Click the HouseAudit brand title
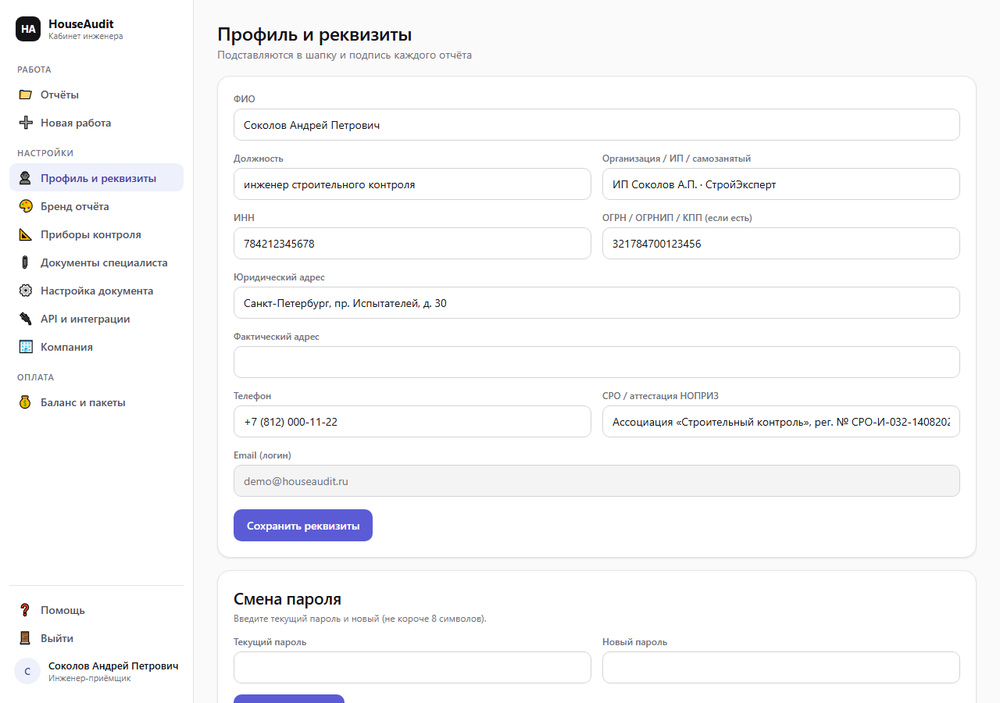This screenshot has height=703, width=1000. tap(81, 24)
